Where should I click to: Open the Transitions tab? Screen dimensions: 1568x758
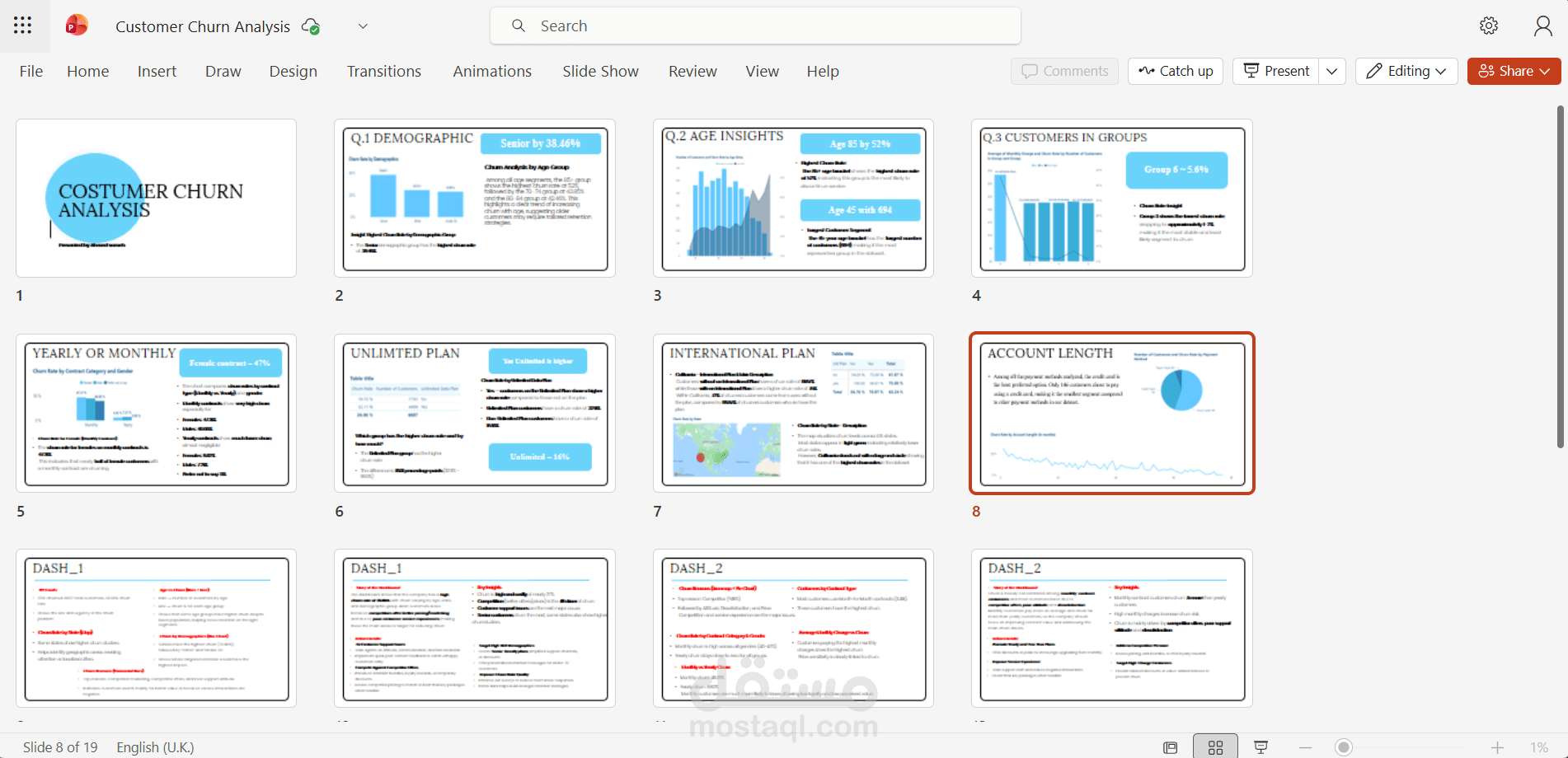point(384,72)
